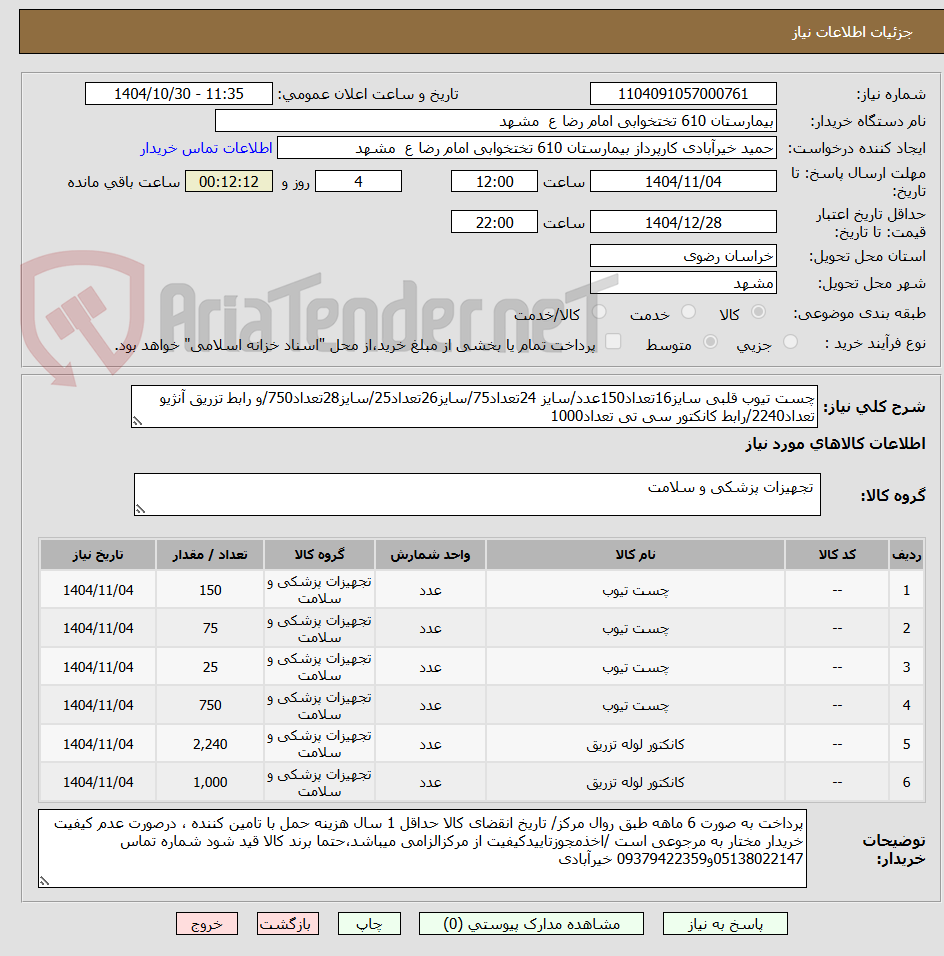Click the province field خراسان رضوی
944x956 pixels.
[683, 256]
